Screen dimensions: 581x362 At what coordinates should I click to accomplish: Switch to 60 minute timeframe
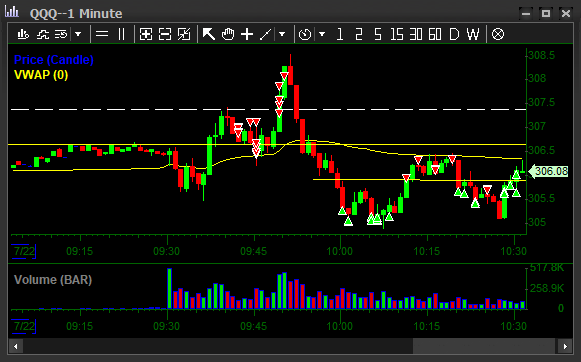tap(435, 34)
